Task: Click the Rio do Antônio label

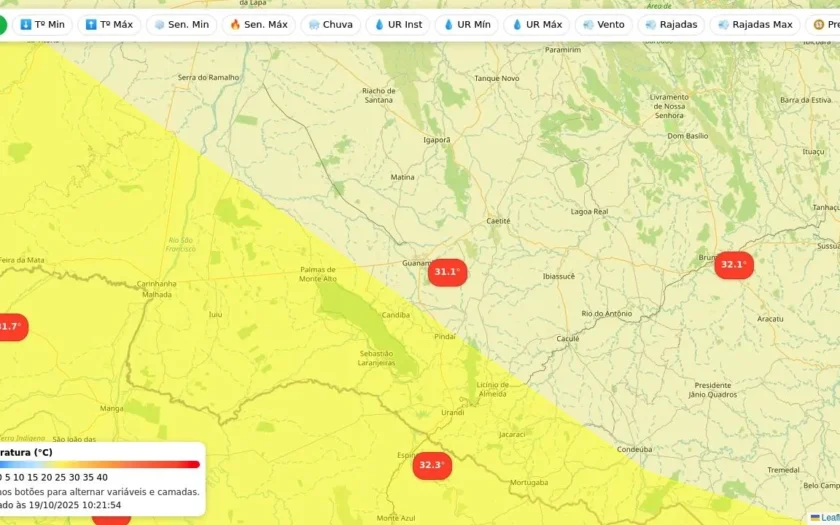Action: [607, 314]
